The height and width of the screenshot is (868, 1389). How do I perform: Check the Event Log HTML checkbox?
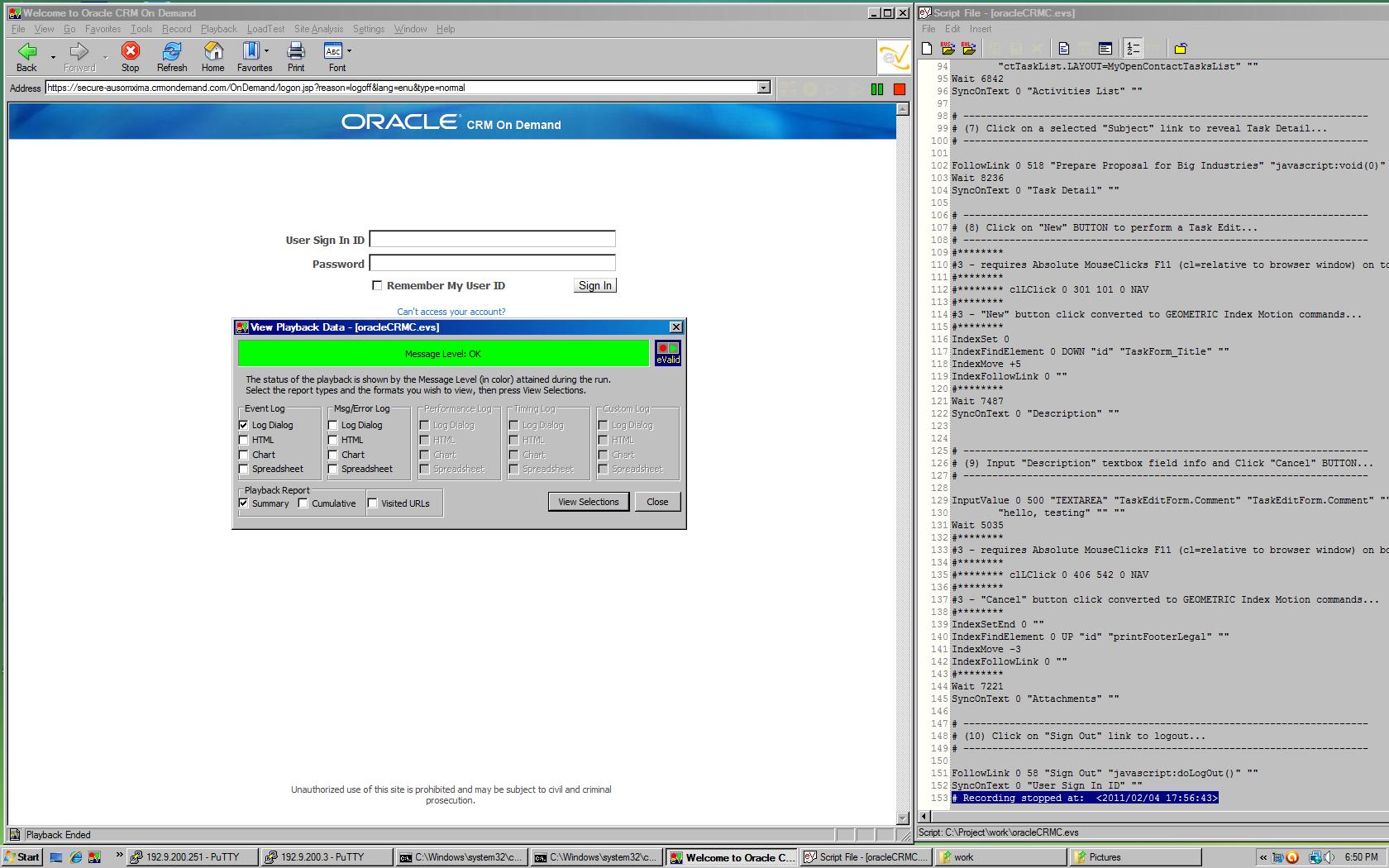(243, 440)
